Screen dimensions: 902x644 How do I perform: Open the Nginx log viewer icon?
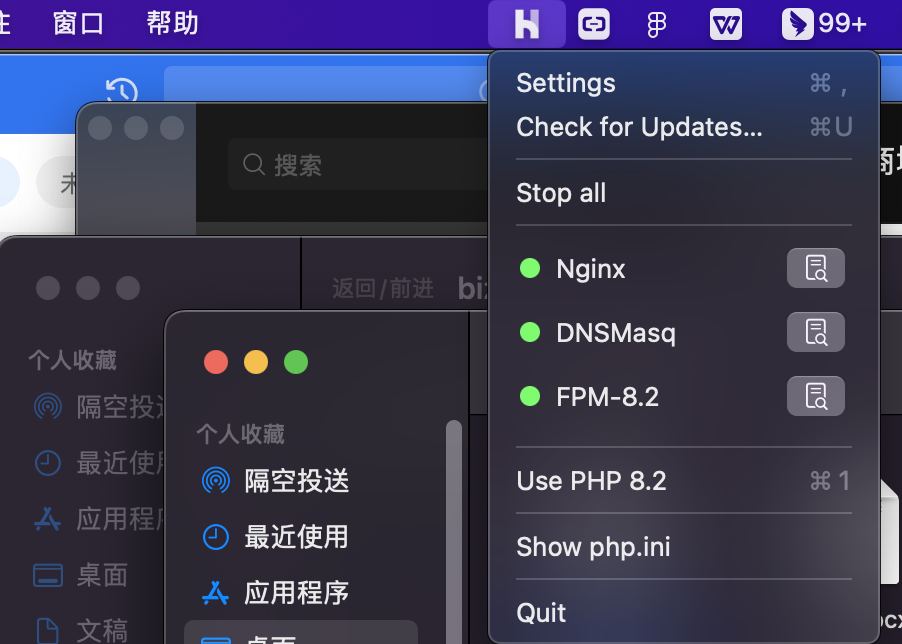[x=816, y=268]
